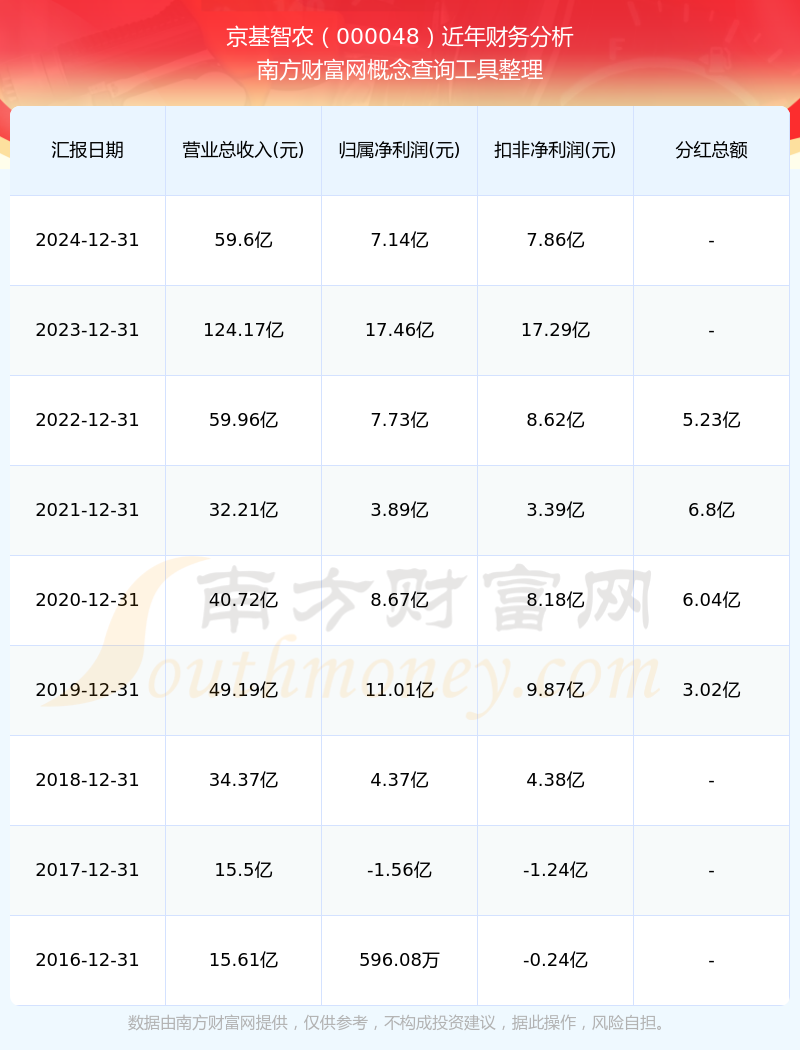Screen dimensions: 800x1050
Task: Click the value -0.24亿
Action: pos(556,960)
